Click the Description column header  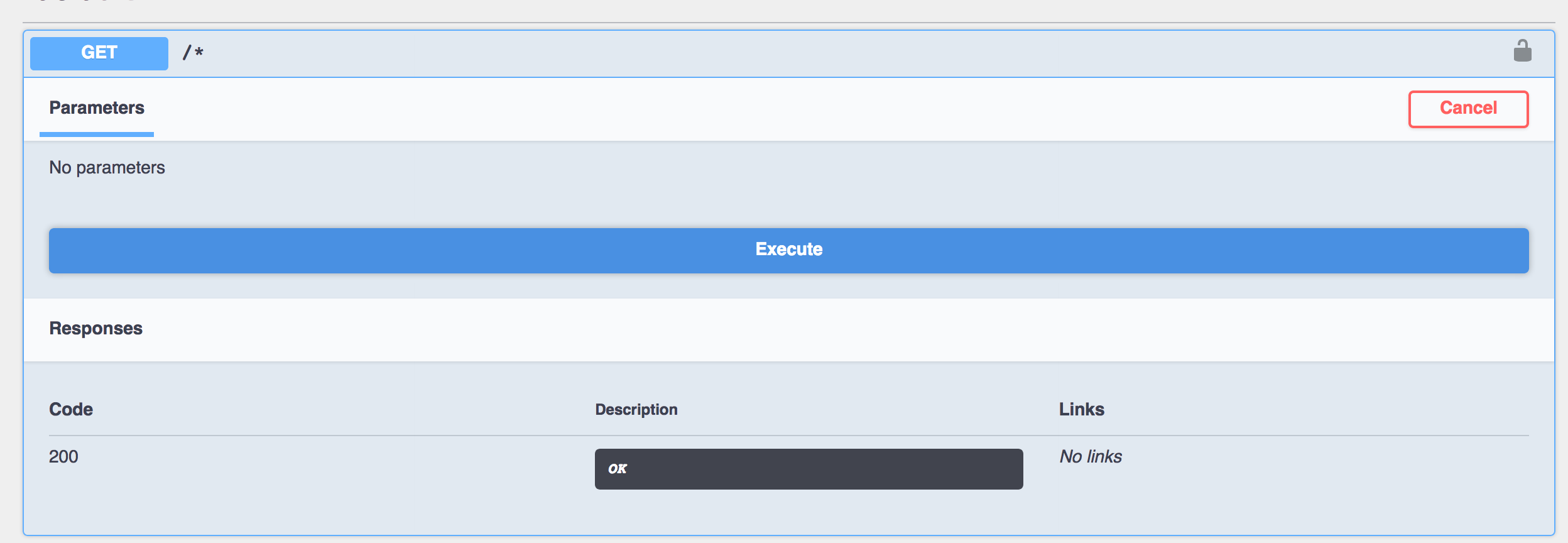click(636, 410)
